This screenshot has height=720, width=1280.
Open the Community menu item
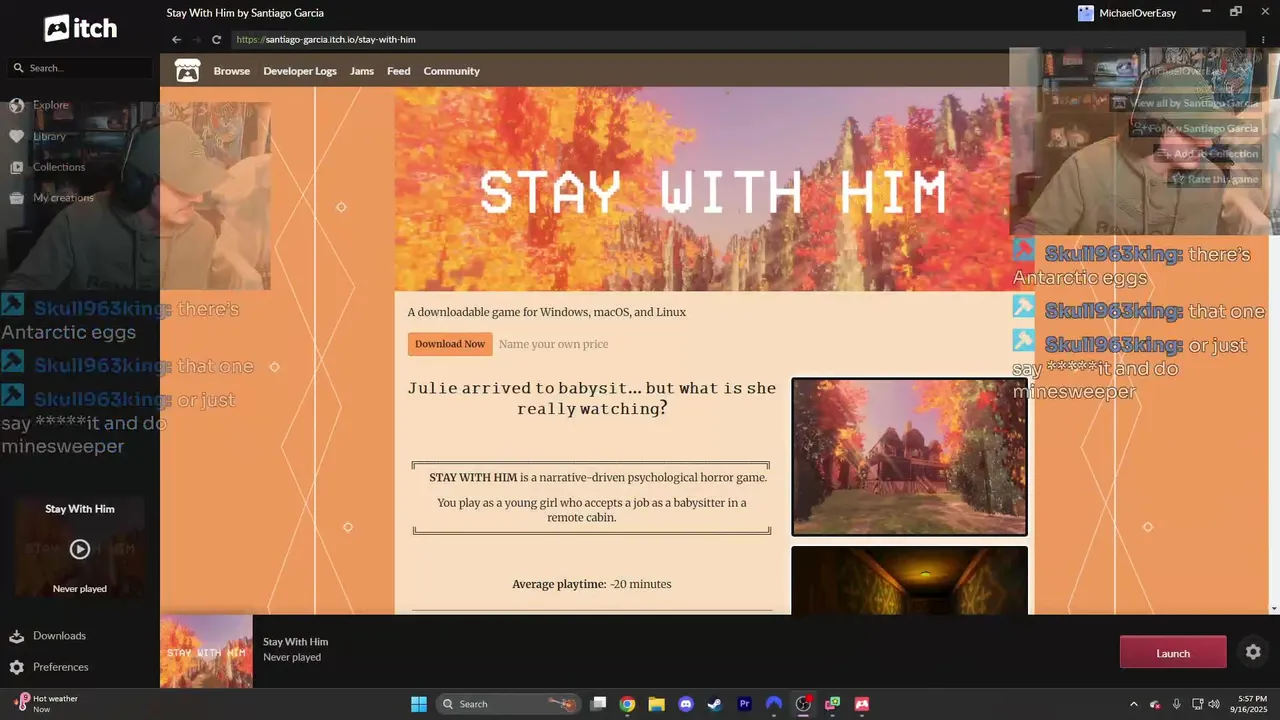tap(451, 71)
